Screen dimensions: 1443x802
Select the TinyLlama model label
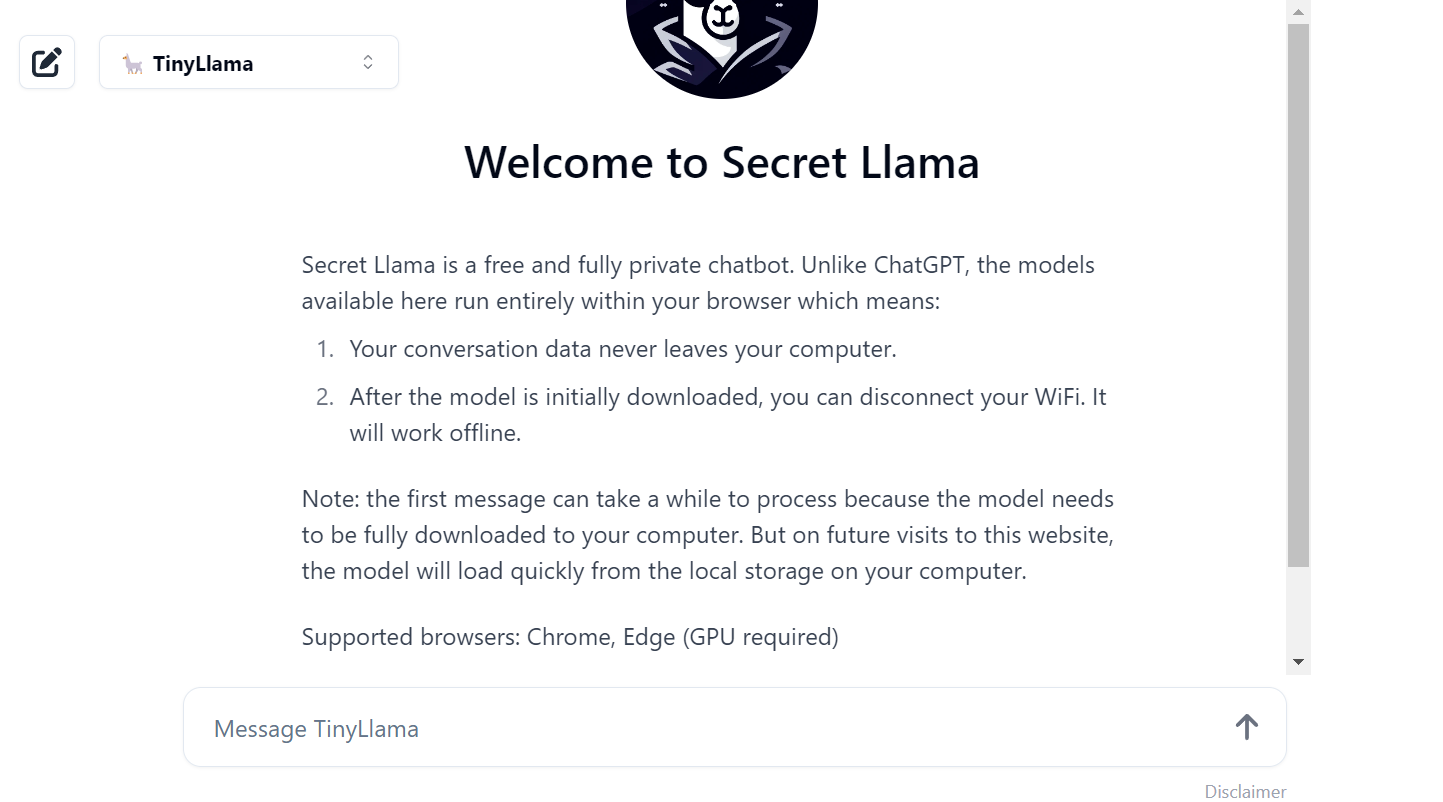[204, 63]
